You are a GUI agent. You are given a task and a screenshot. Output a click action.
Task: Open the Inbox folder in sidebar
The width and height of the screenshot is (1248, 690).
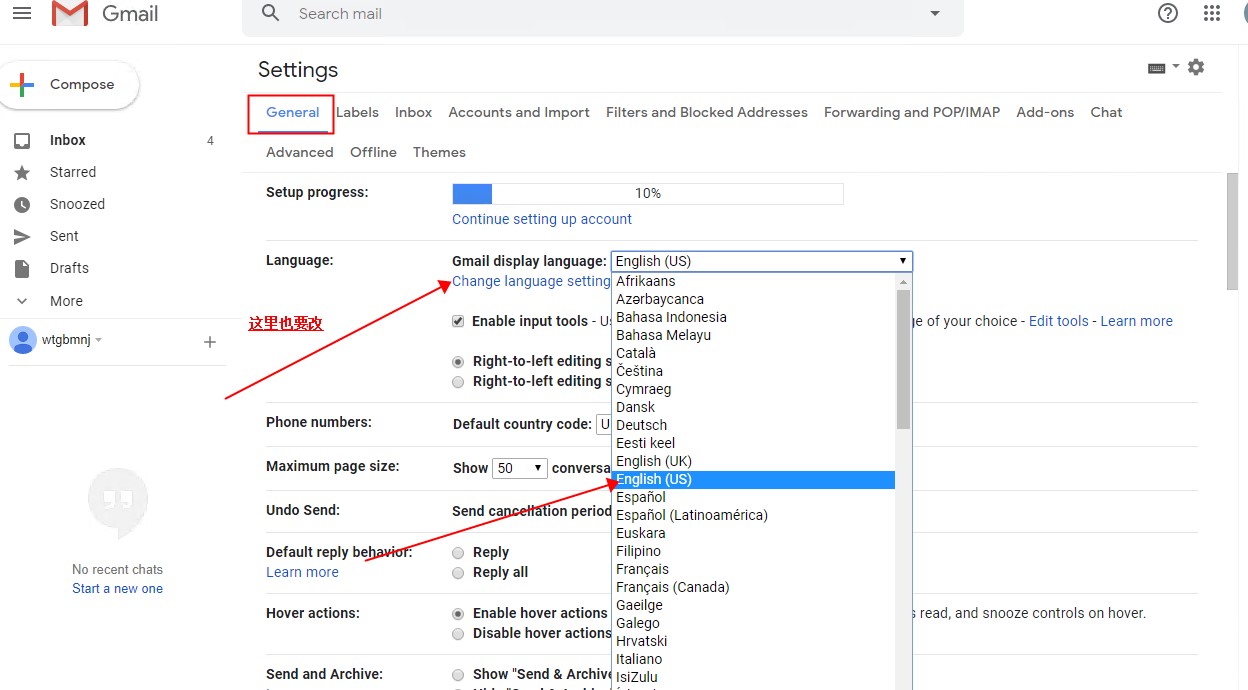[x=68, y=141]
